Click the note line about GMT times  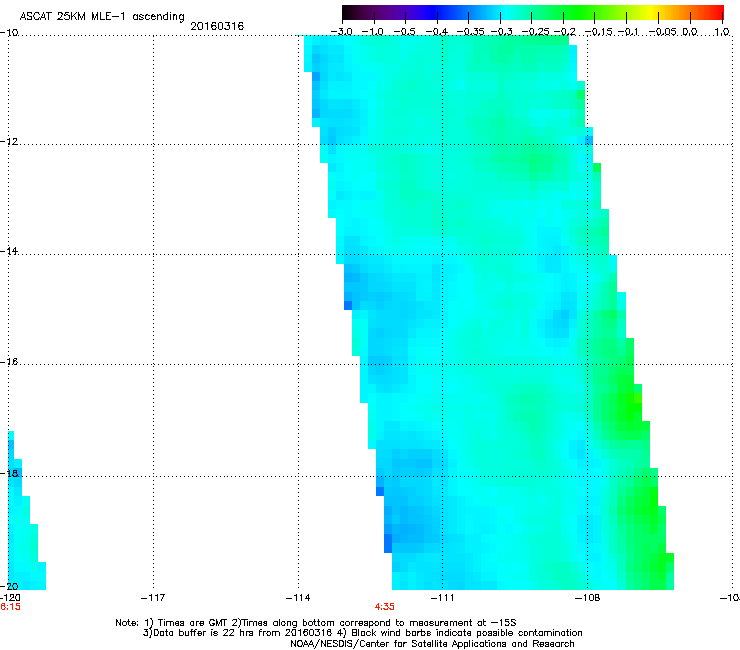(x=316, y=623)
